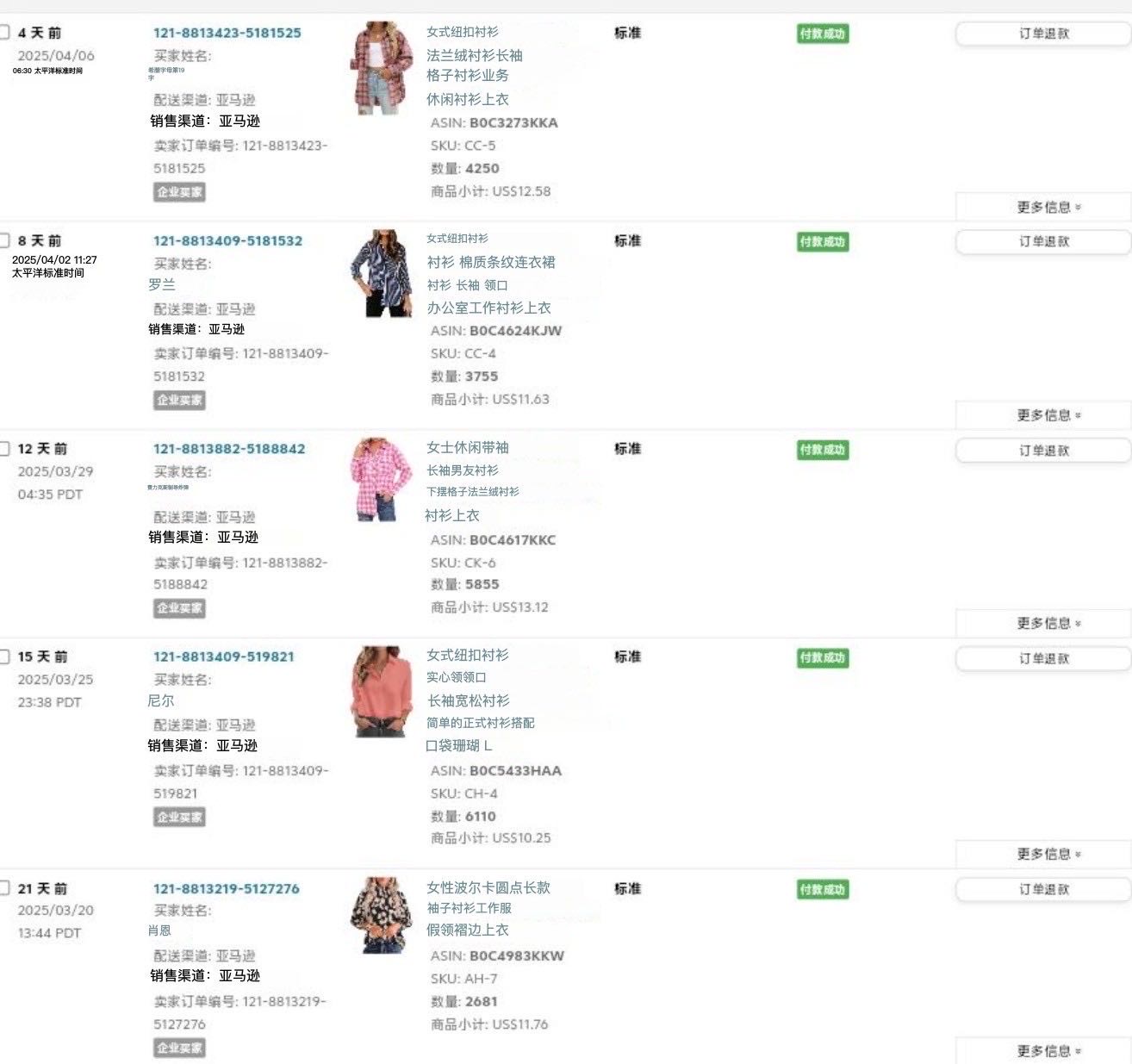Open polka dot blouse product image

pos(382,915)
